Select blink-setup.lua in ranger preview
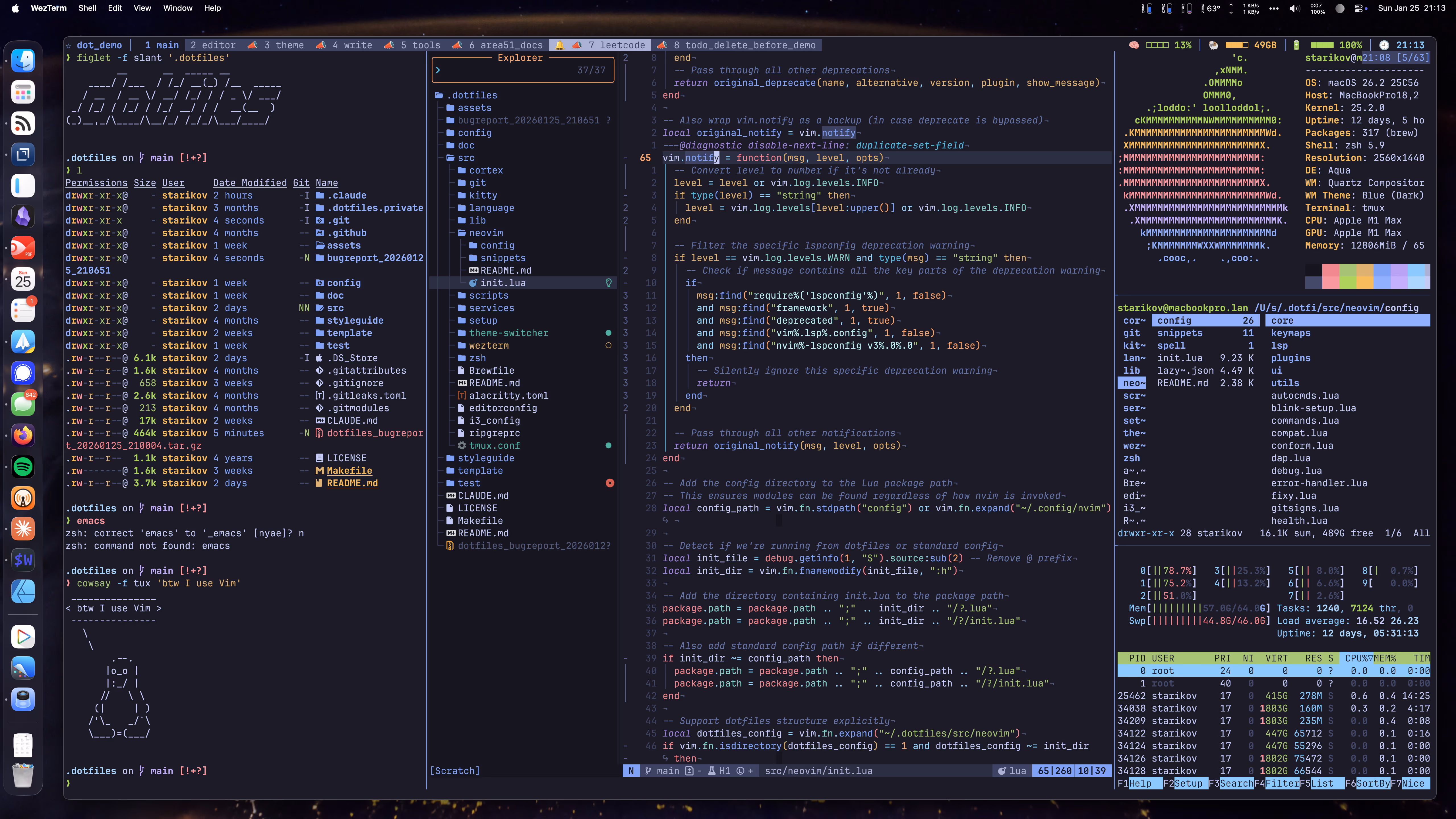This screenshot has width=1456, height=819. point(1313,408)
